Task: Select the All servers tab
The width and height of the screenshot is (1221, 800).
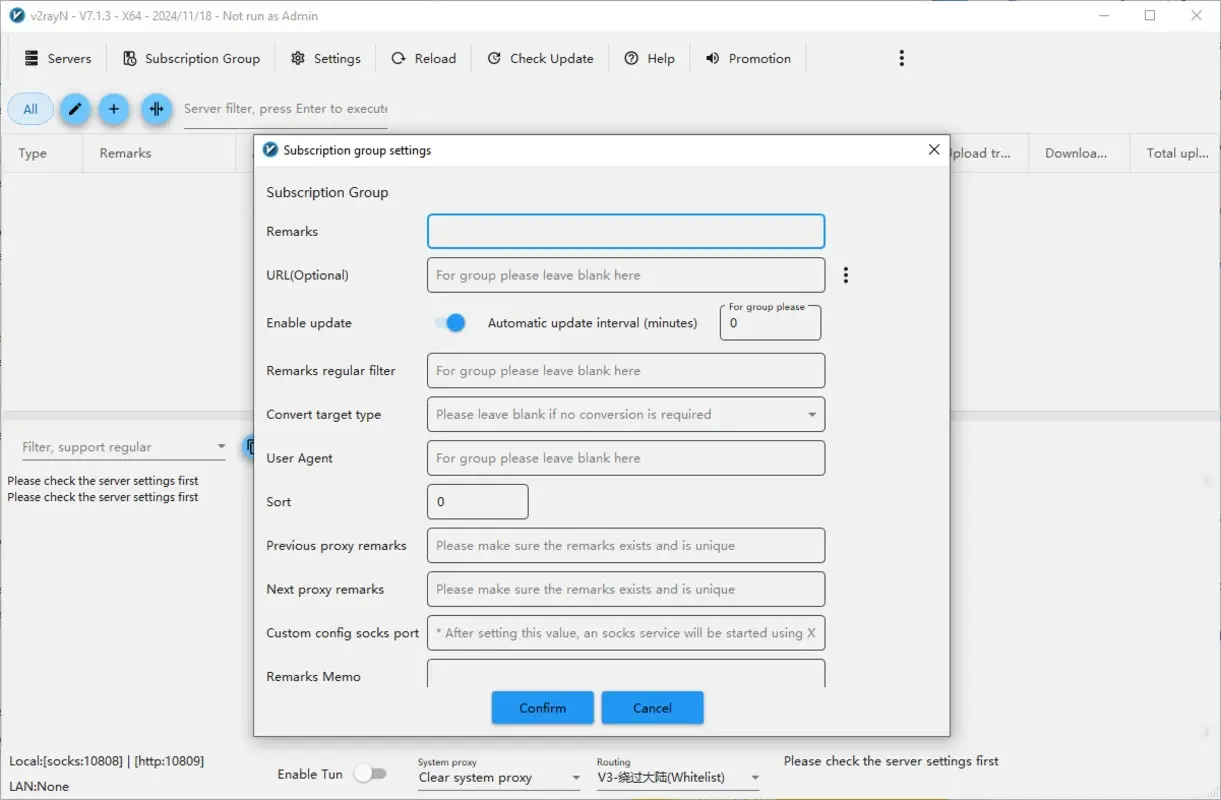Action: (30, 108)
